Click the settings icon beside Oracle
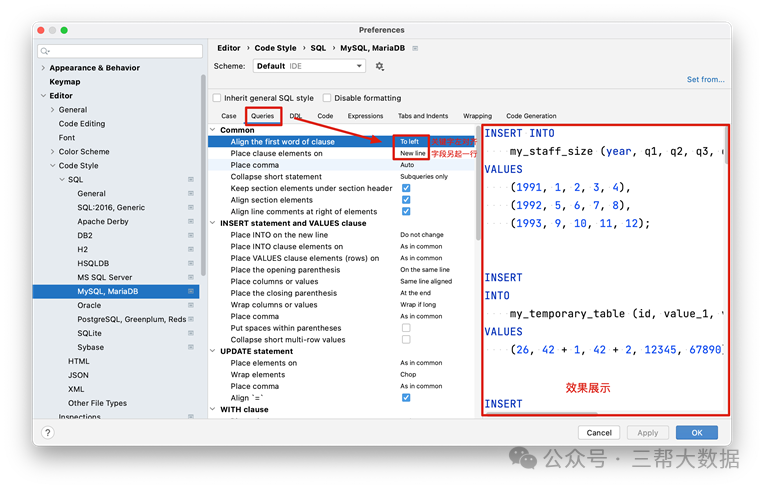Viewport: 764px width, 489px height. (x=191, y=305)
